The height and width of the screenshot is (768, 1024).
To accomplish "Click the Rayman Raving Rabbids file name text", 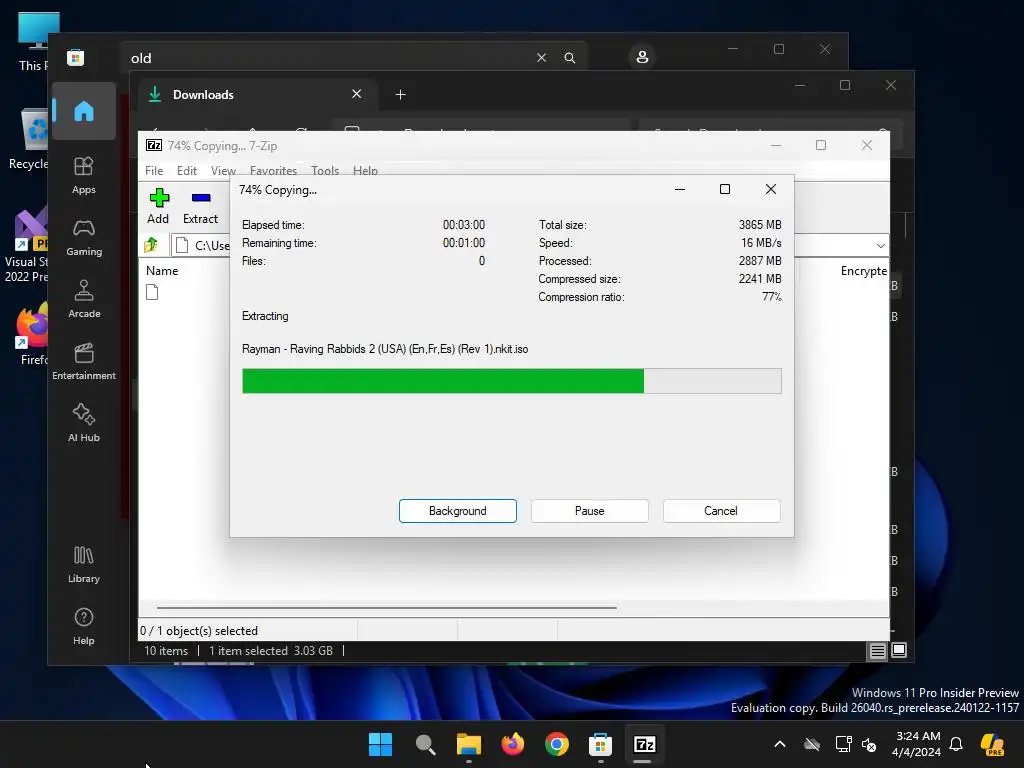I will tap(385, 349).
